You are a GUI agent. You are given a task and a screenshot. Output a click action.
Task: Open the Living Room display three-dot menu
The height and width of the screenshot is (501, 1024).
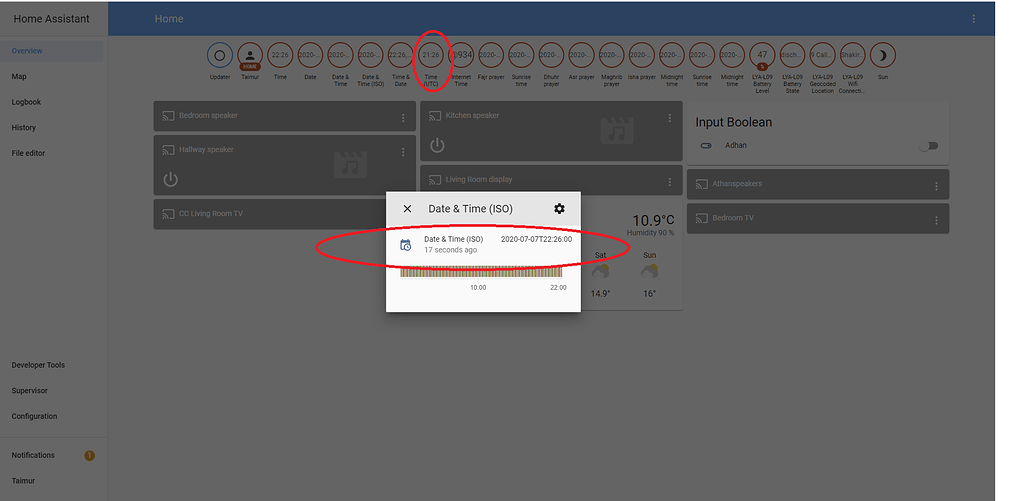(x=669, y=182)
